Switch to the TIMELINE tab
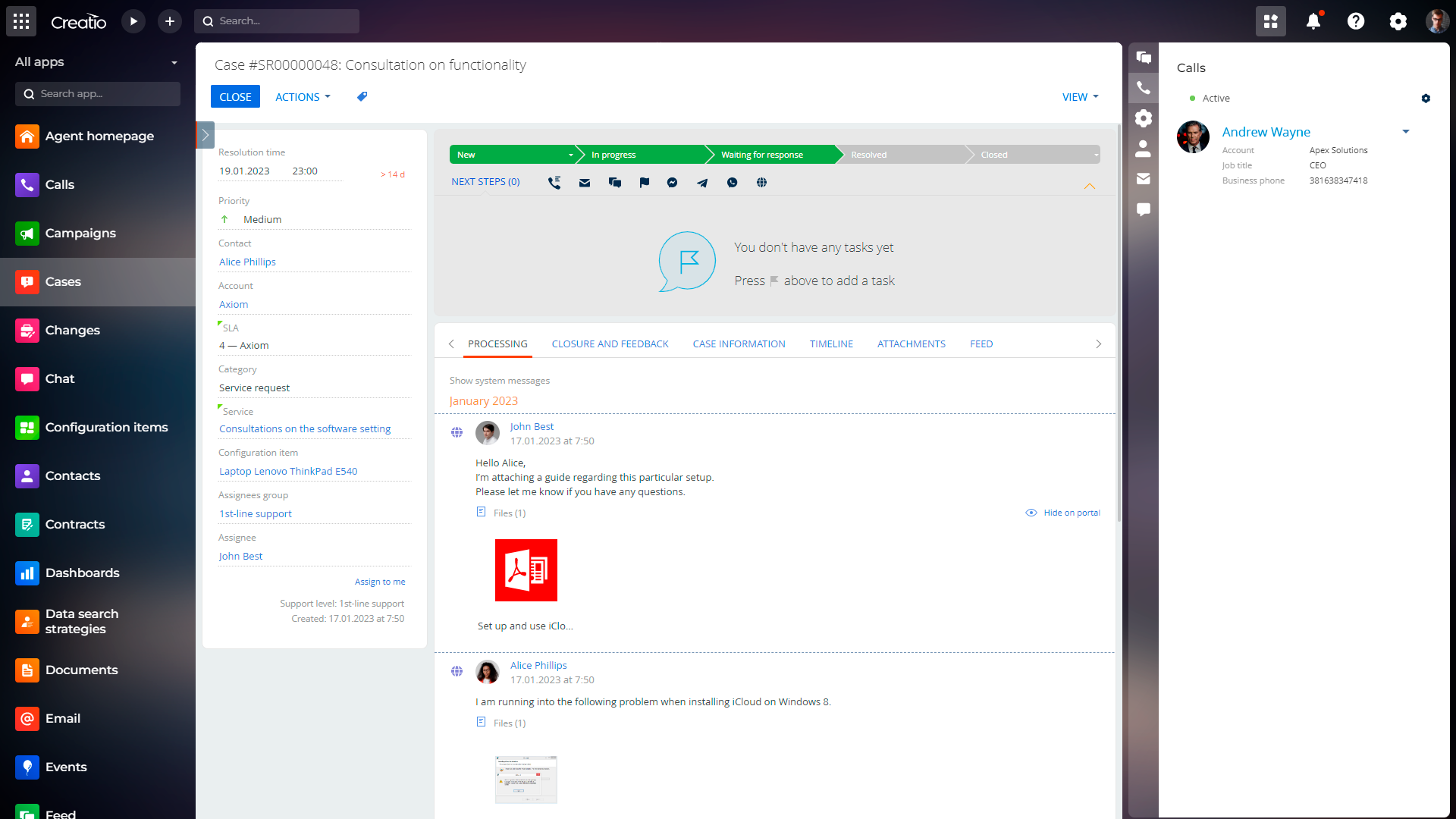The width and height of the screenshot is (1456, 819). click(x=831, y=344)
